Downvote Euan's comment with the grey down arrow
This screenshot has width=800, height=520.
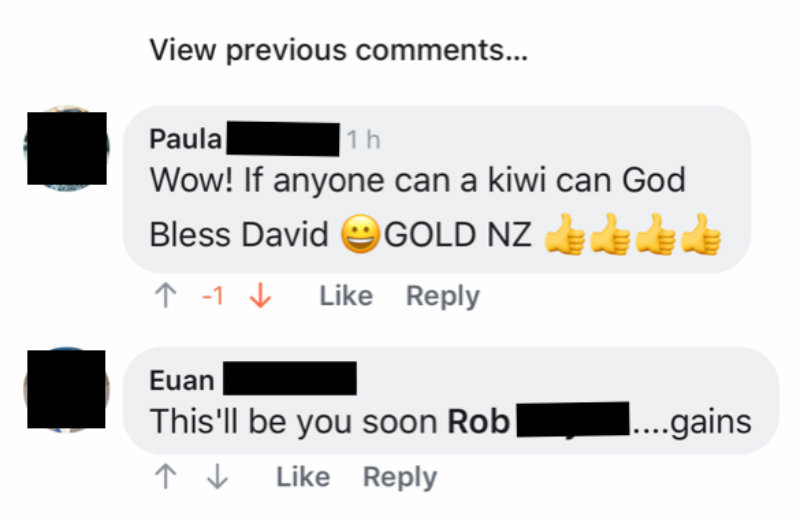coord(218,477)
